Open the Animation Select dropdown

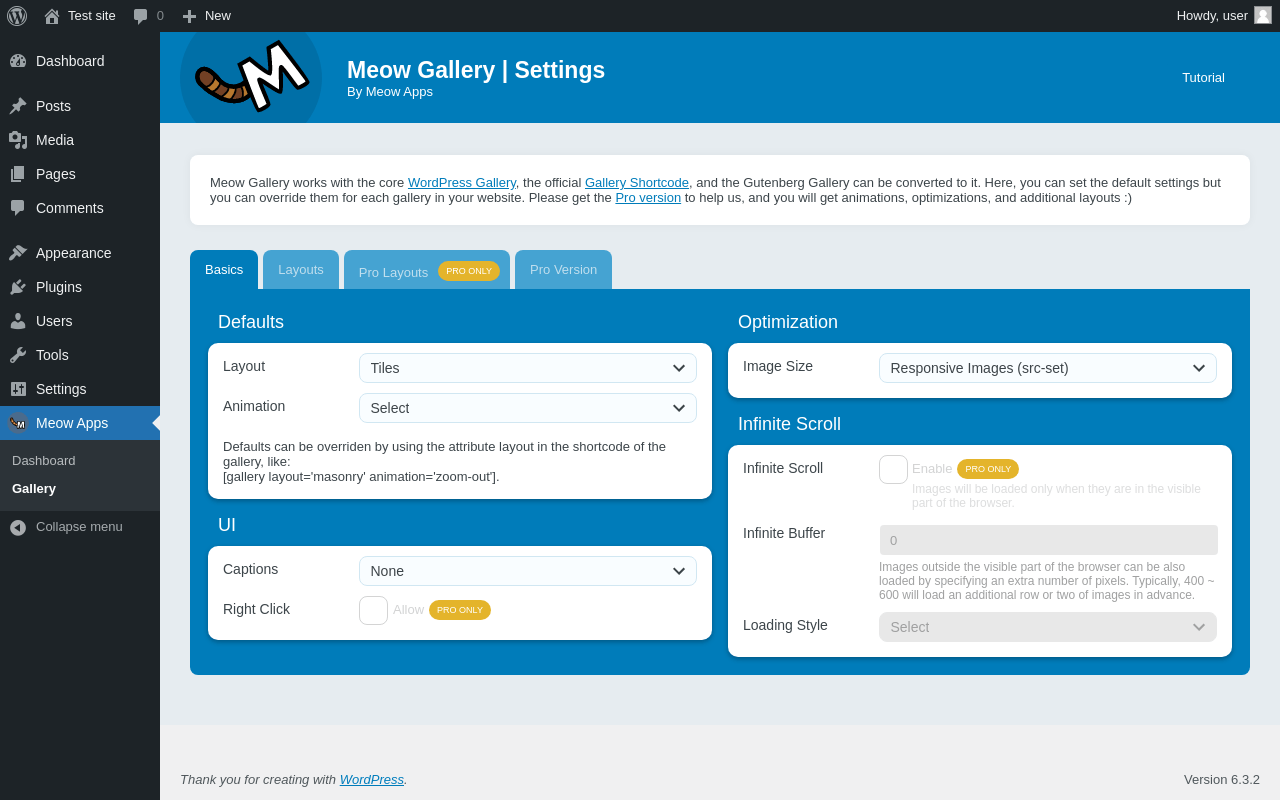tap(528, 408)
